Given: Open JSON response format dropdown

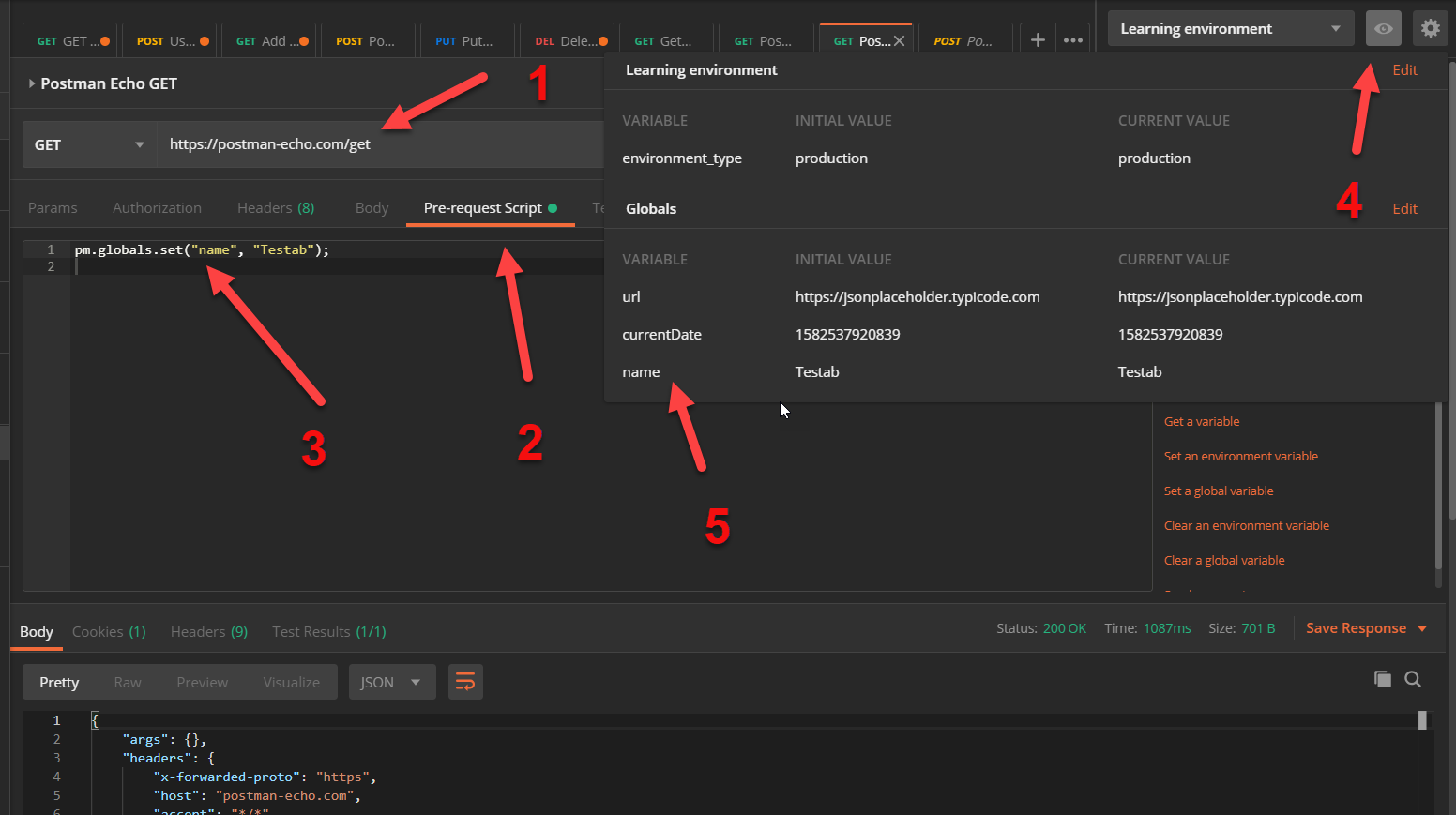Looking at the screenshot, I should [x=392, y=682].
